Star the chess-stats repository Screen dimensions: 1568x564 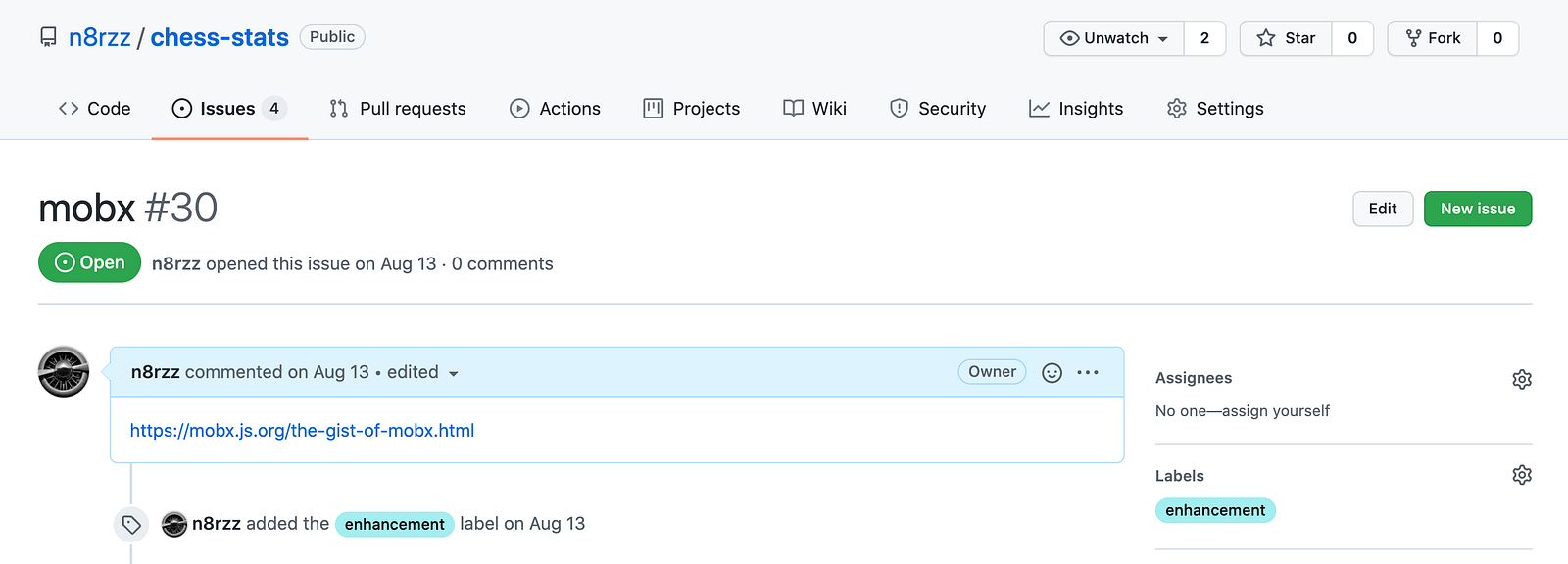pos(1286,38)
